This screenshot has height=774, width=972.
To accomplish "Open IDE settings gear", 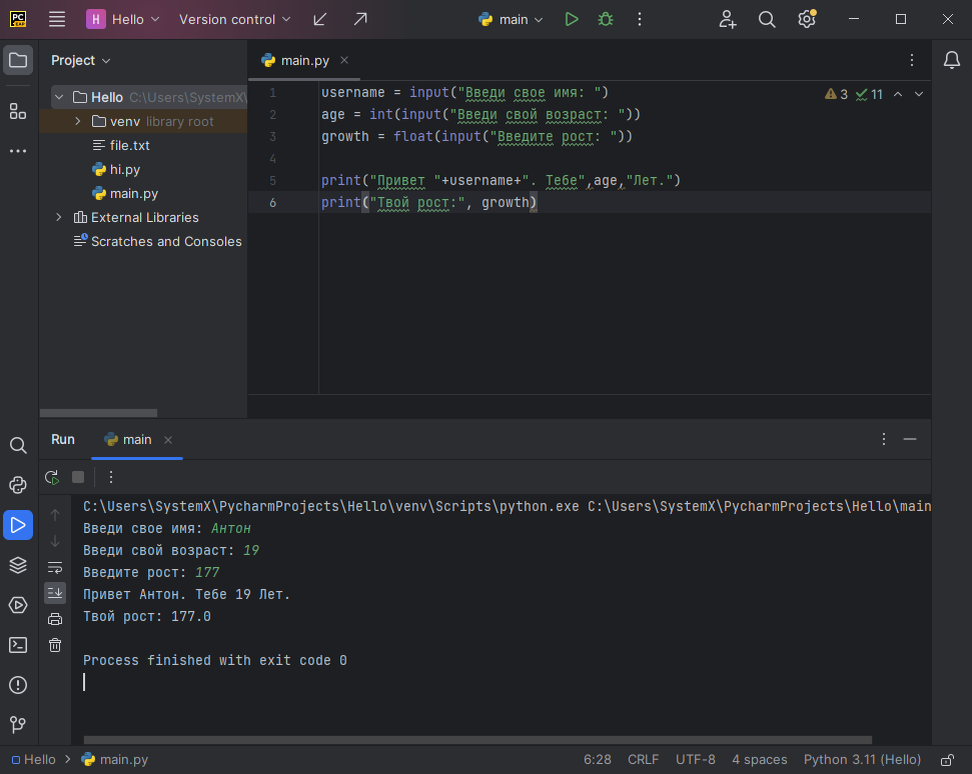I will click(x=806, y=19).
